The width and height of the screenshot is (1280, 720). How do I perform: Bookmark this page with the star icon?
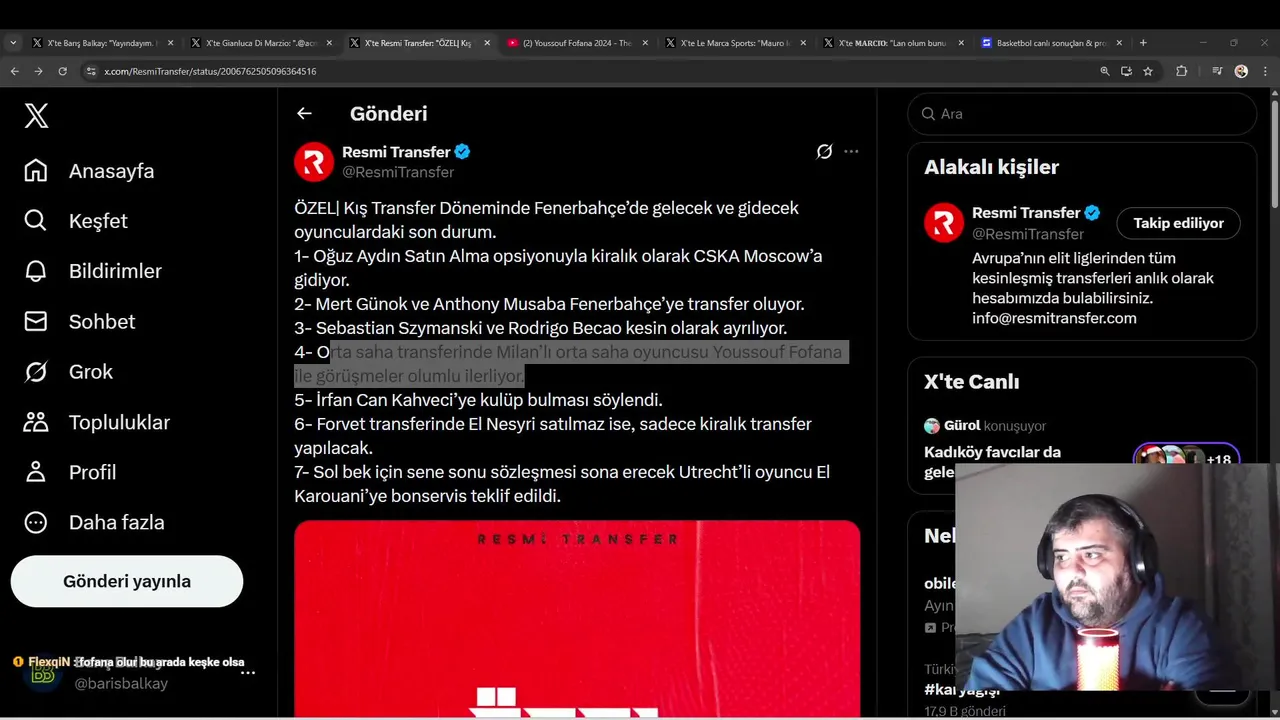click(x=1148, y=71)
